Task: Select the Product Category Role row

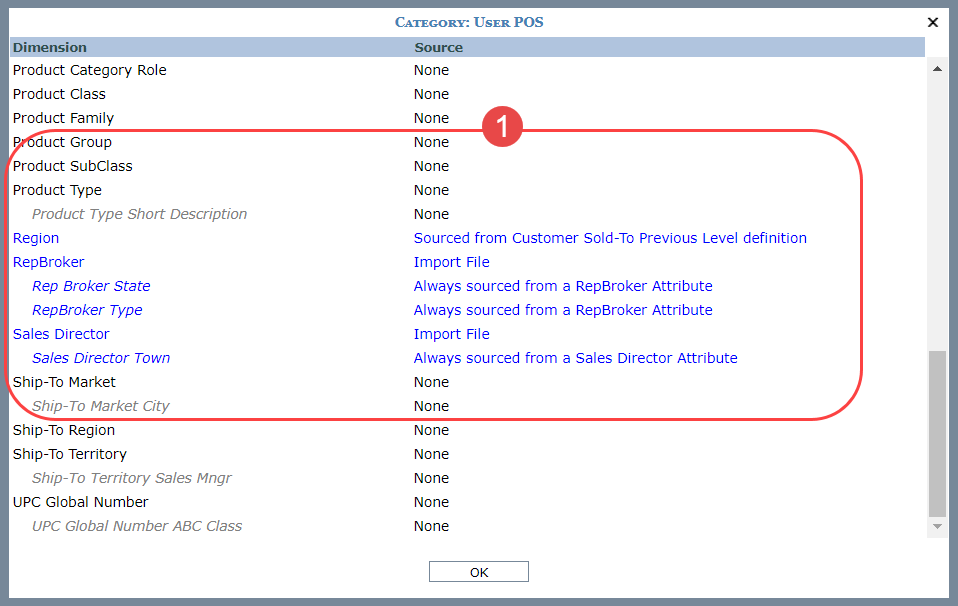Action: coord(90,70)
